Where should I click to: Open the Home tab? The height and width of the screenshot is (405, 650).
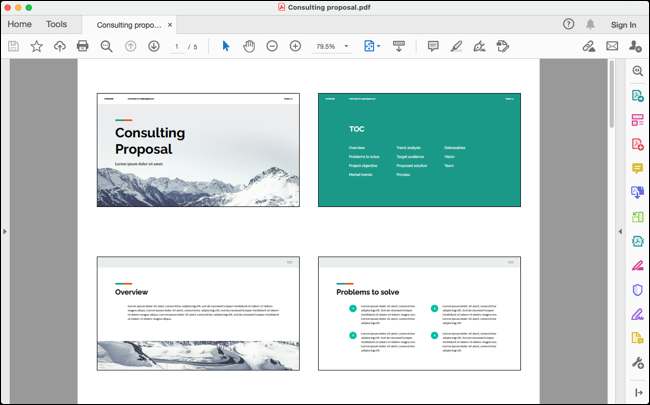(x=19, y=24)
